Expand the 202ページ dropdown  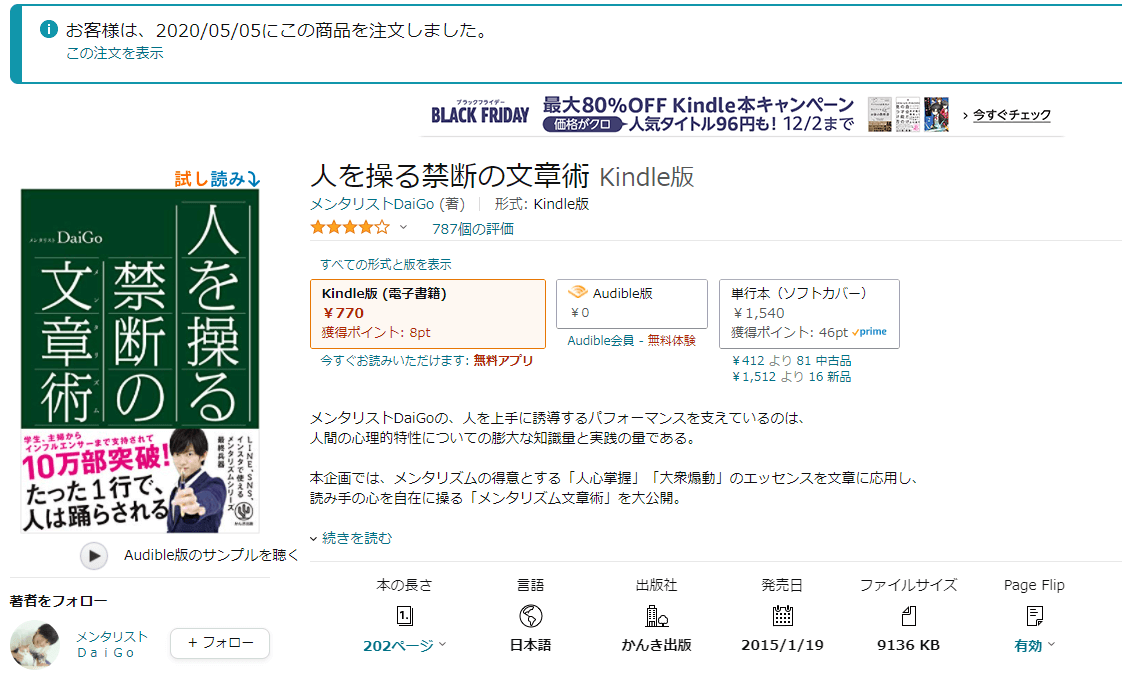404,646
